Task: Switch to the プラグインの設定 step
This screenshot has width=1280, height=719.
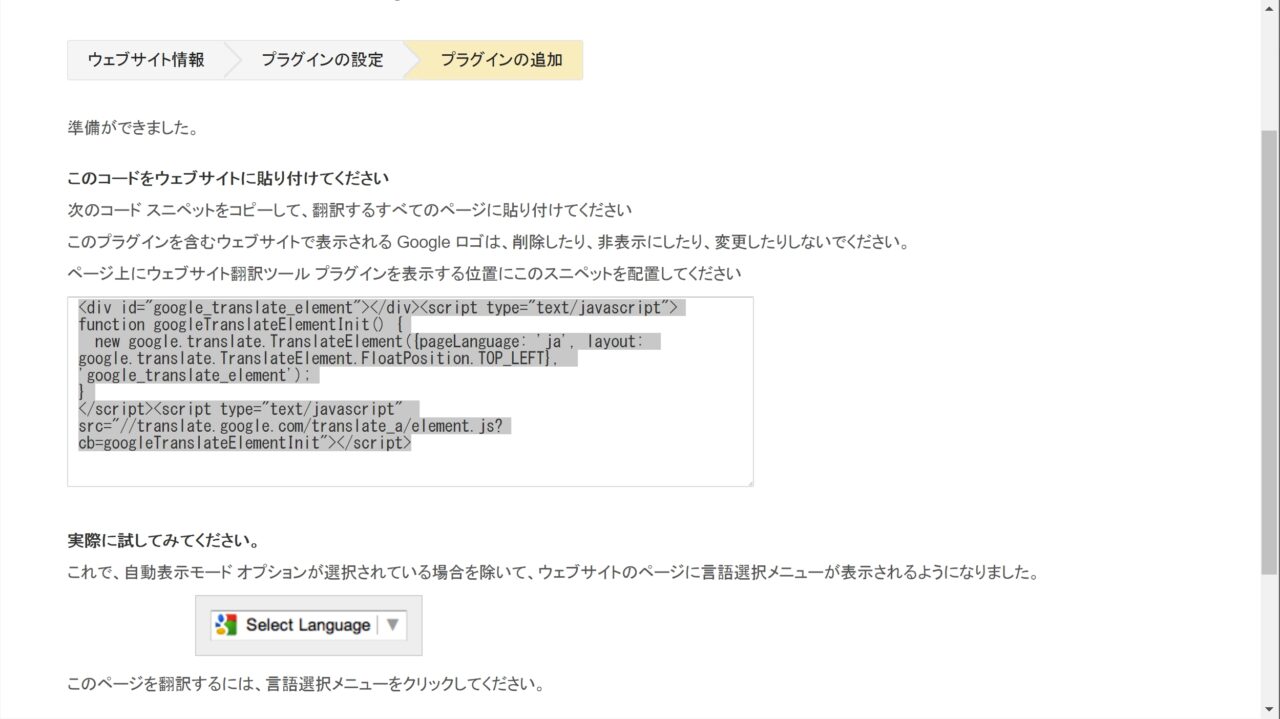Action: 322,60
